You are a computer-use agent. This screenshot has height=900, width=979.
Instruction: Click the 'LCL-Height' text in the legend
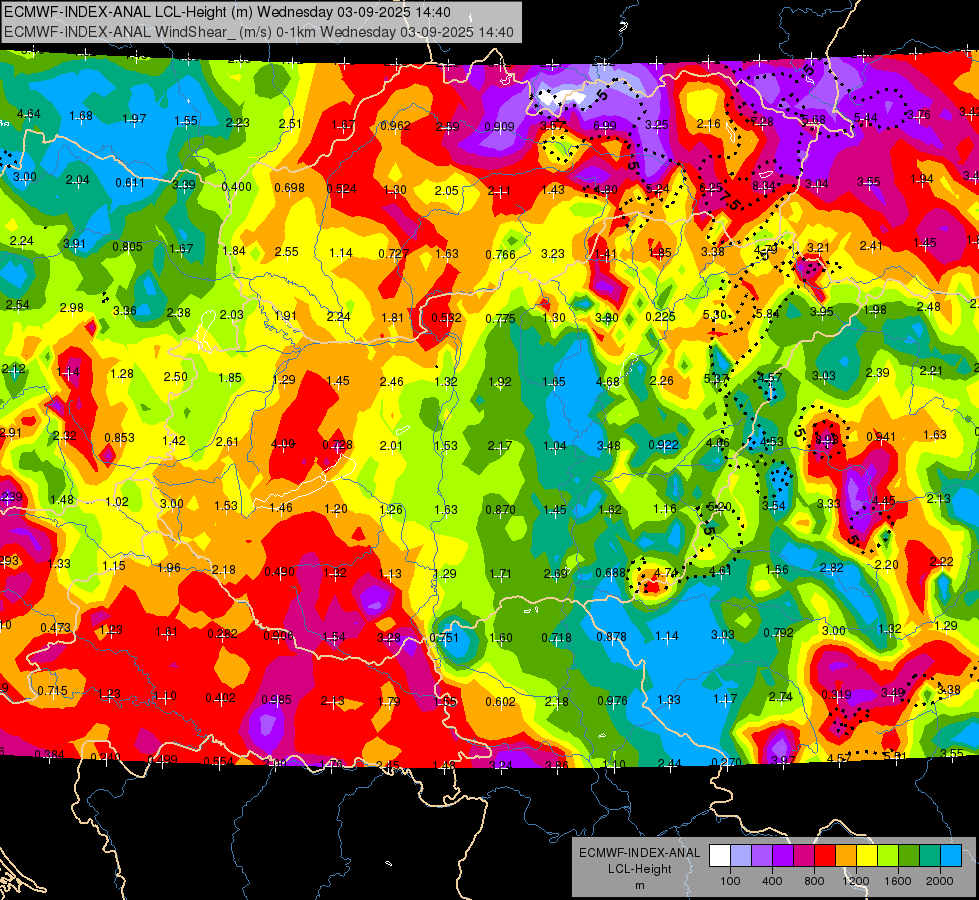click(639, 869)
